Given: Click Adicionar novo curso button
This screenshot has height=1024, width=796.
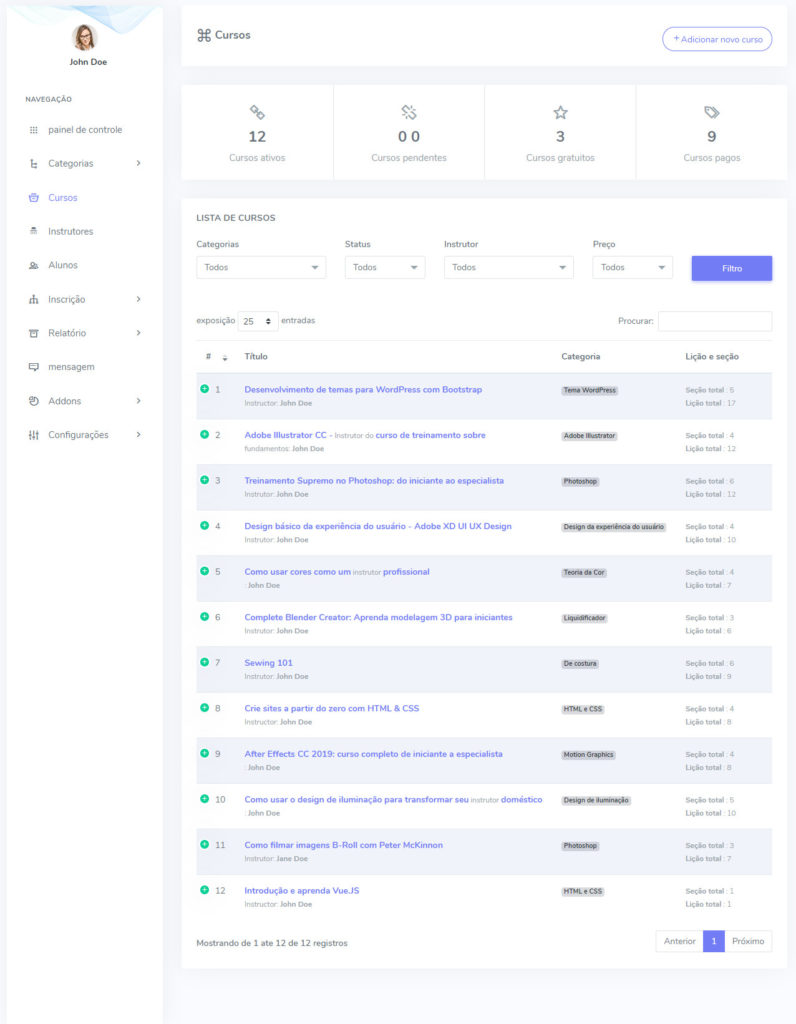Looking at the screenshot, I should pyautogui.click(x=717, y=39).
